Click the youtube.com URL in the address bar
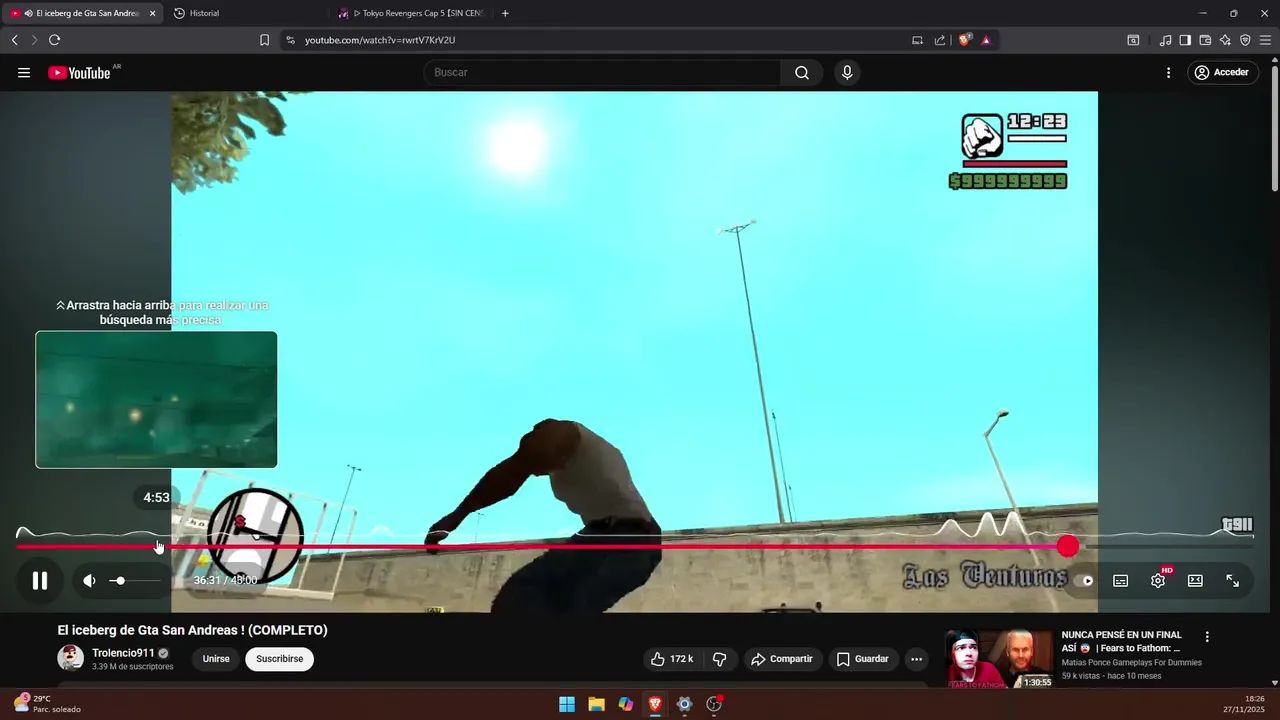Screen dimensions: 1280x720 (380, 40)
